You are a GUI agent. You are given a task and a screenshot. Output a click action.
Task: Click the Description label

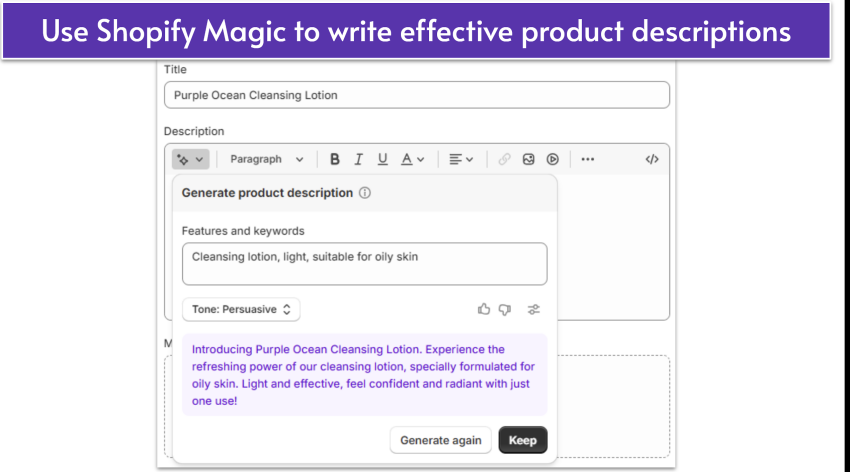click(x=194, y=131)
